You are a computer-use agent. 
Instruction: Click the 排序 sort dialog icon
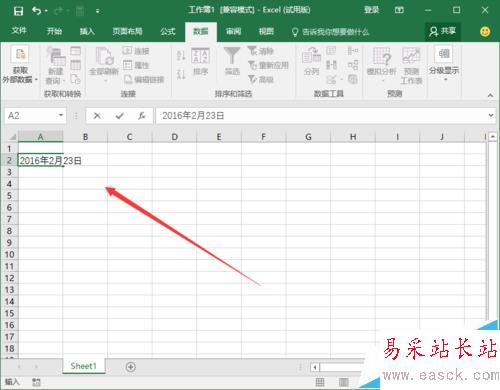(200, 62)
